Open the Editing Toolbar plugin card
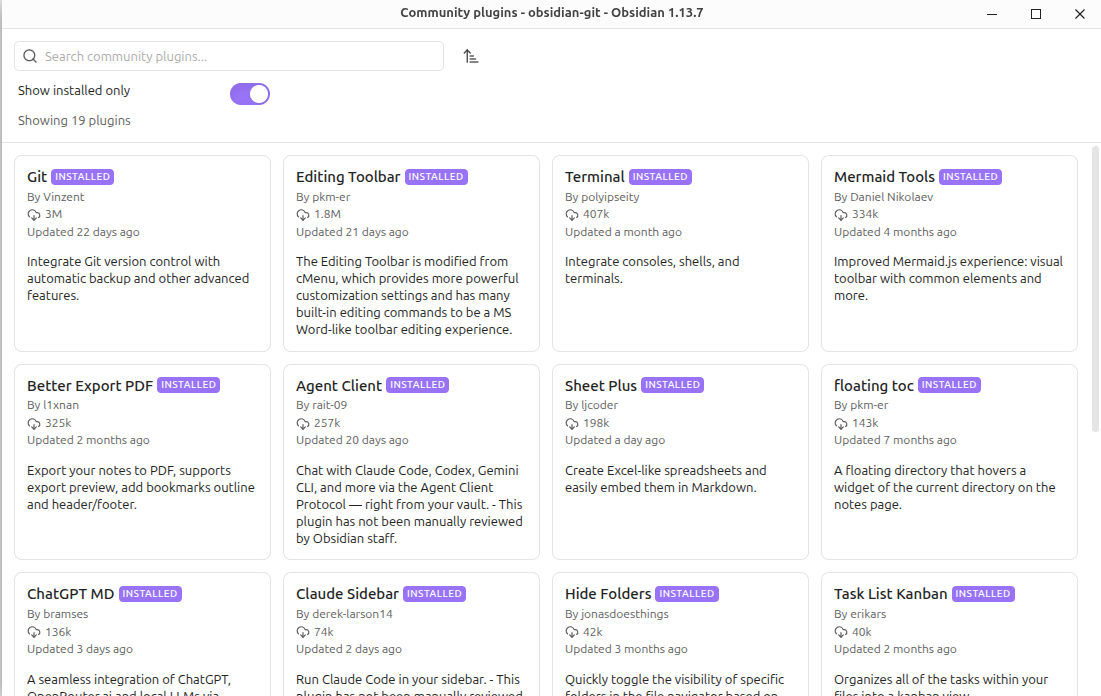The width and height of the screenshot is (1101, 696). [x=411, y=253]
